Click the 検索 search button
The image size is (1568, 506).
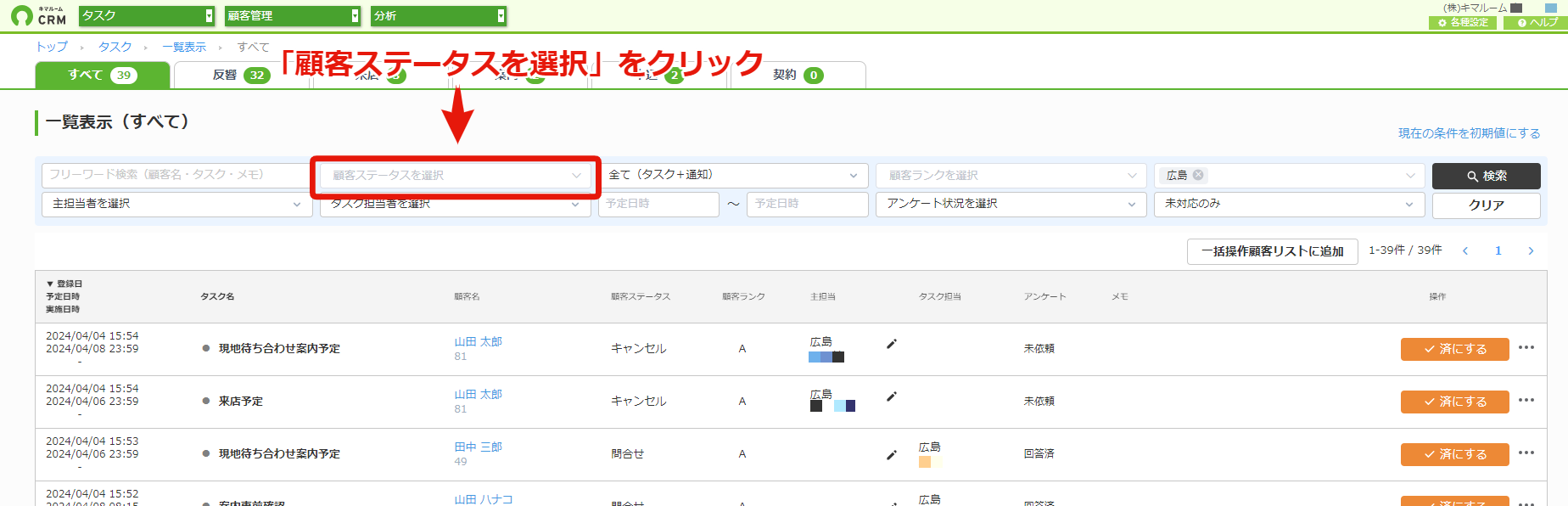[1486, 176]
